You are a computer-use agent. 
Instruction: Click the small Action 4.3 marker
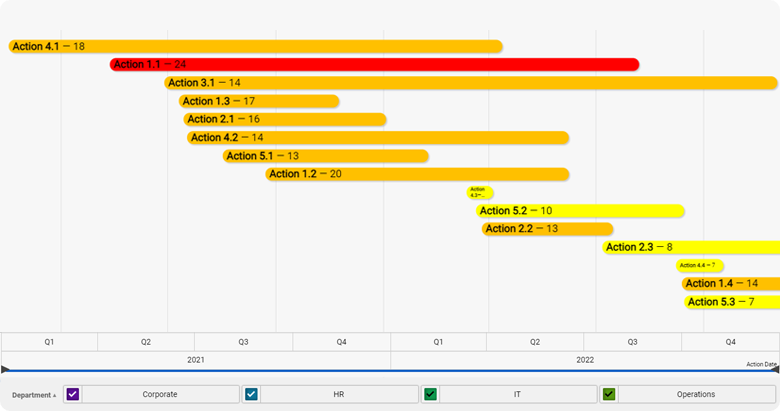pyautogui.click(x=479, y=192)
